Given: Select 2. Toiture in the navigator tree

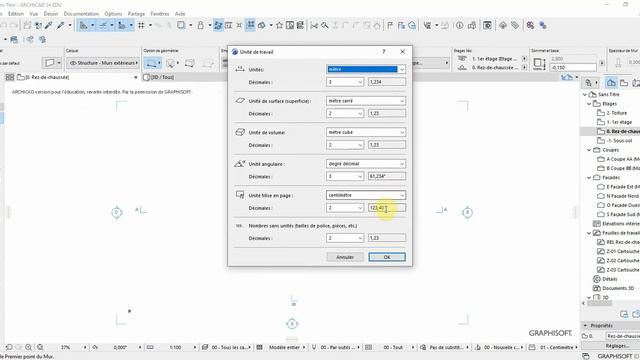Looking at the screenshot, I should point(616,113).
